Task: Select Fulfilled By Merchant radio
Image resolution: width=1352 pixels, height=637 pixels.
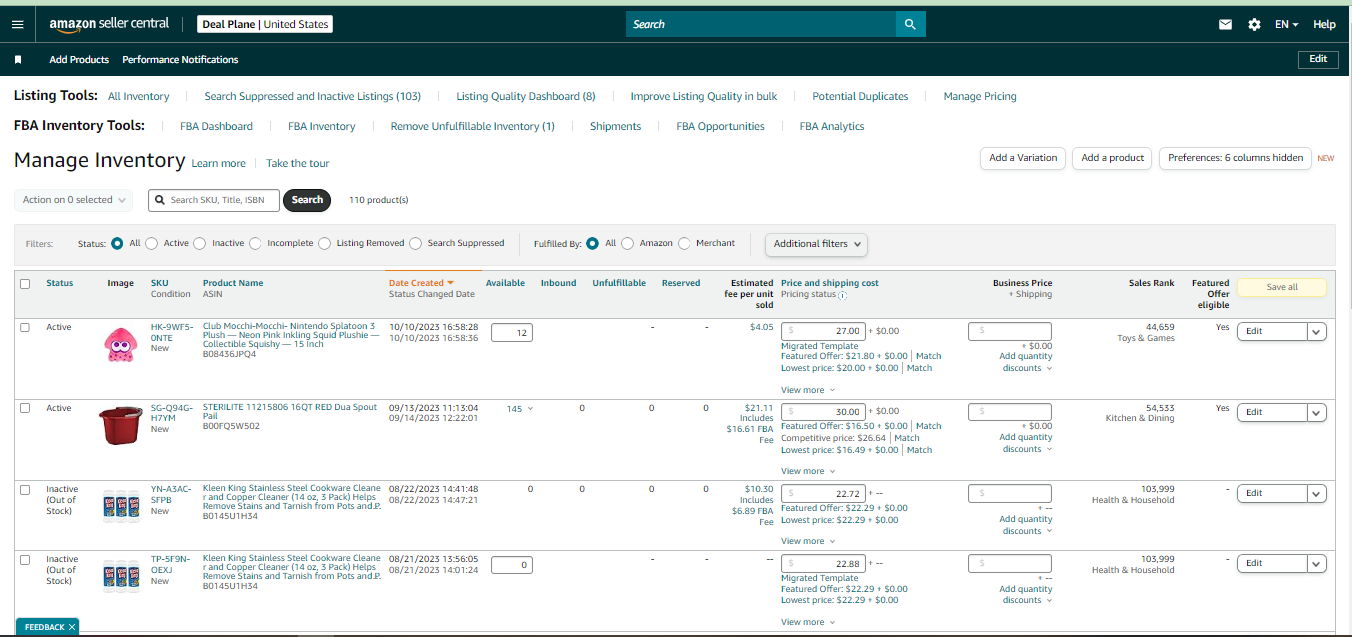Action: (x=684, y=243)
